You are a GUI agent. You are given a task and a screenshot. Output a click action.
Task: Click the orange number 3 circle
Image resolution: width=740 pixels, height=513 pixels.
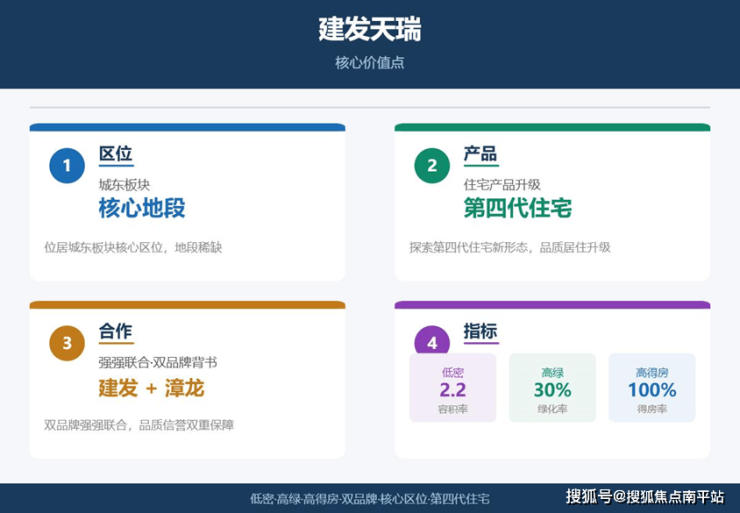(67, 343)
